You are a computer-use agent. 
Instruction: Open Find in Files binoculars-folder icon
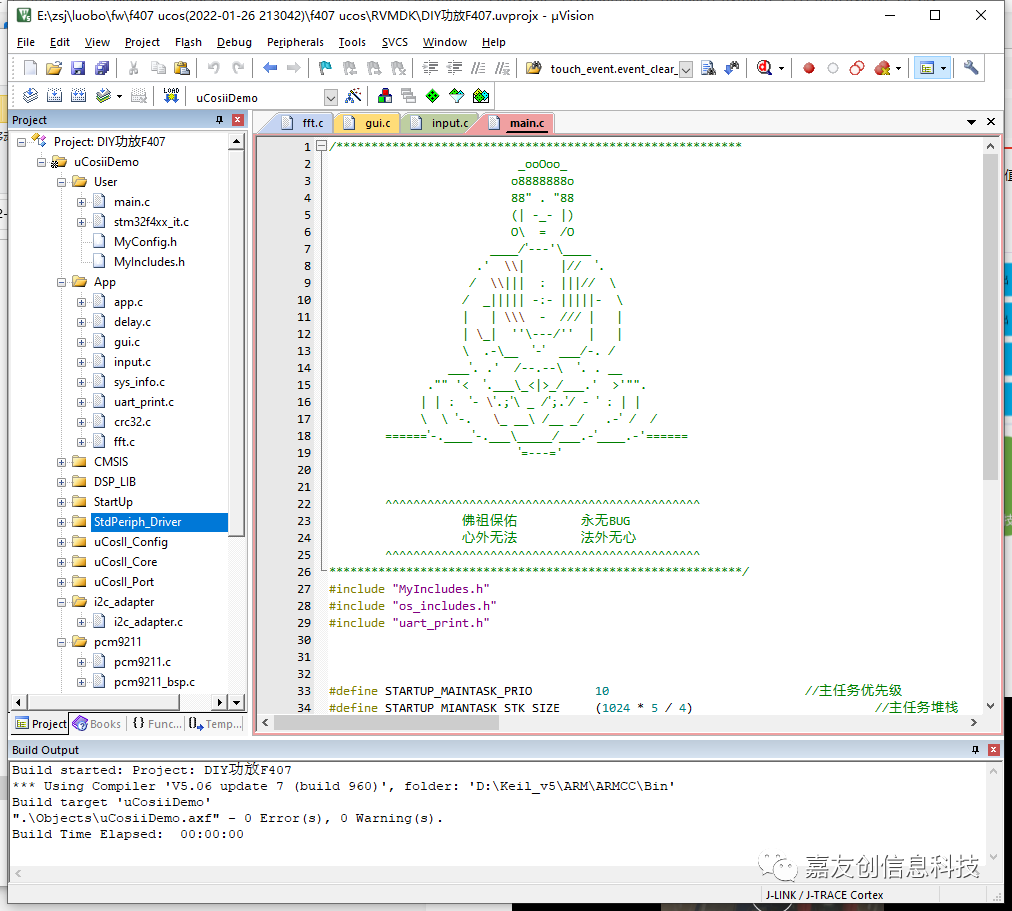click(534, 68)
